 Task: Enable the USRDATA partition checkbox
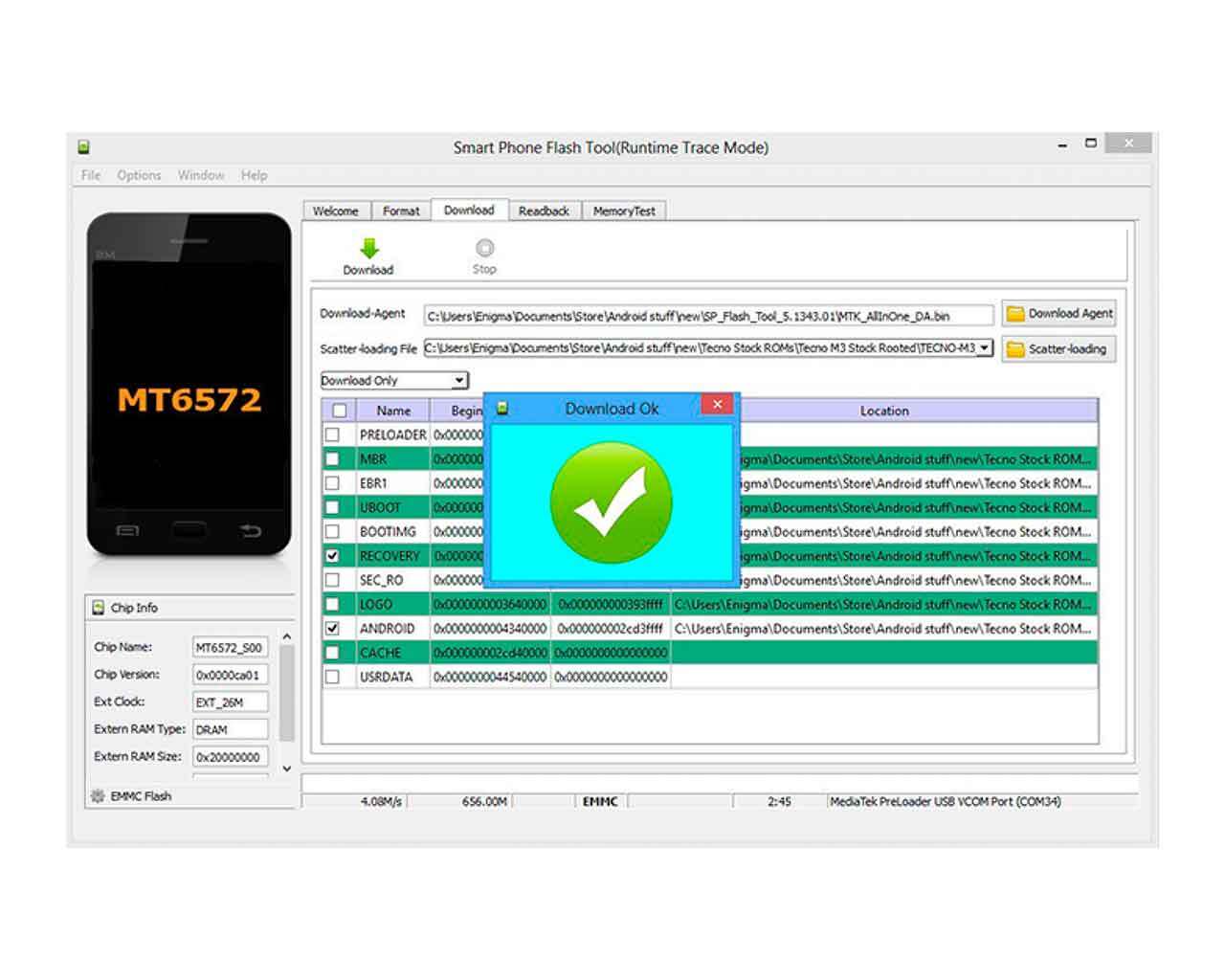[332, 677]
